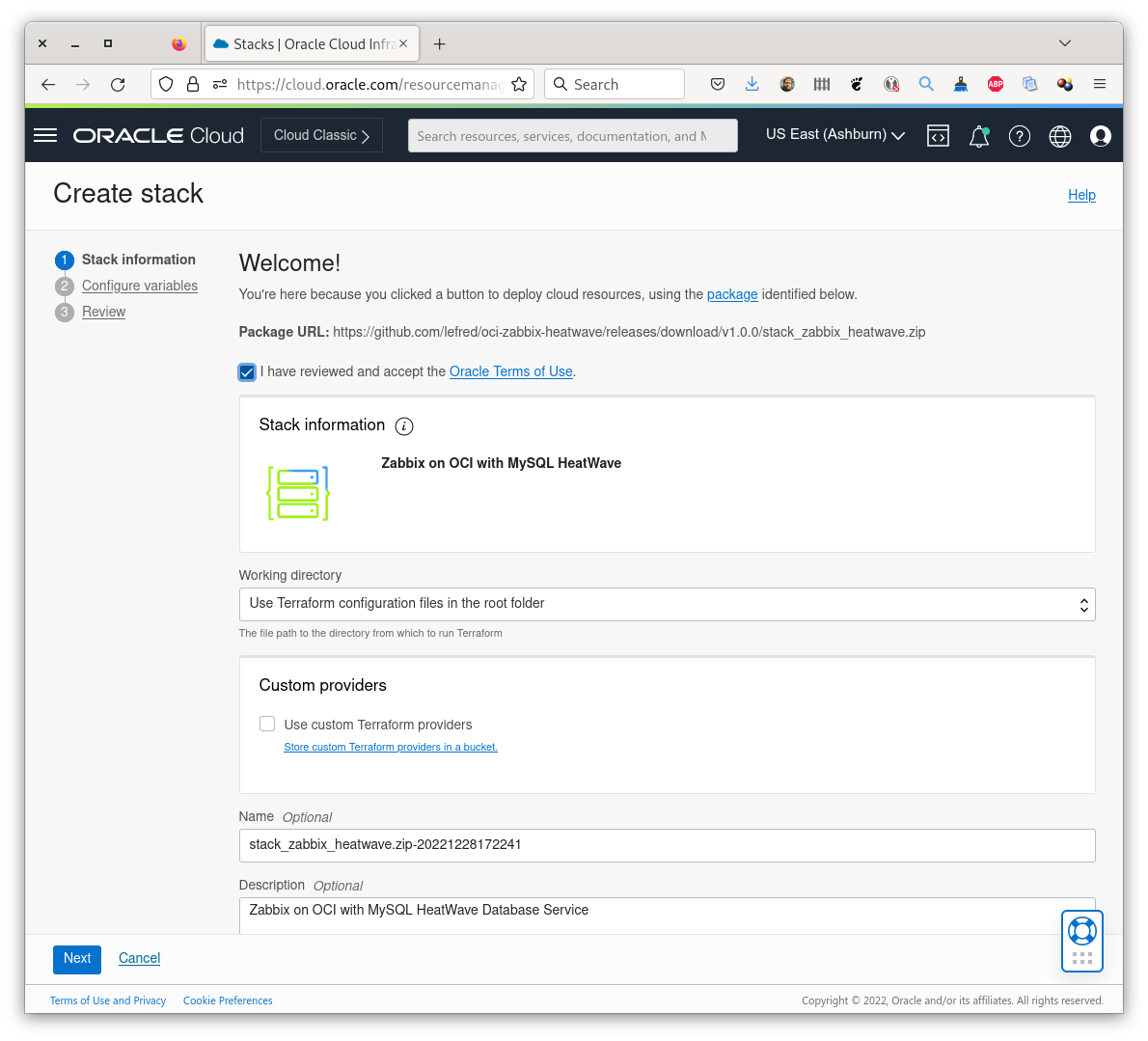Open the OCI navigation hamburger menu
The height and width of the screenshot is (1041, 1148).
pos(44,134)
